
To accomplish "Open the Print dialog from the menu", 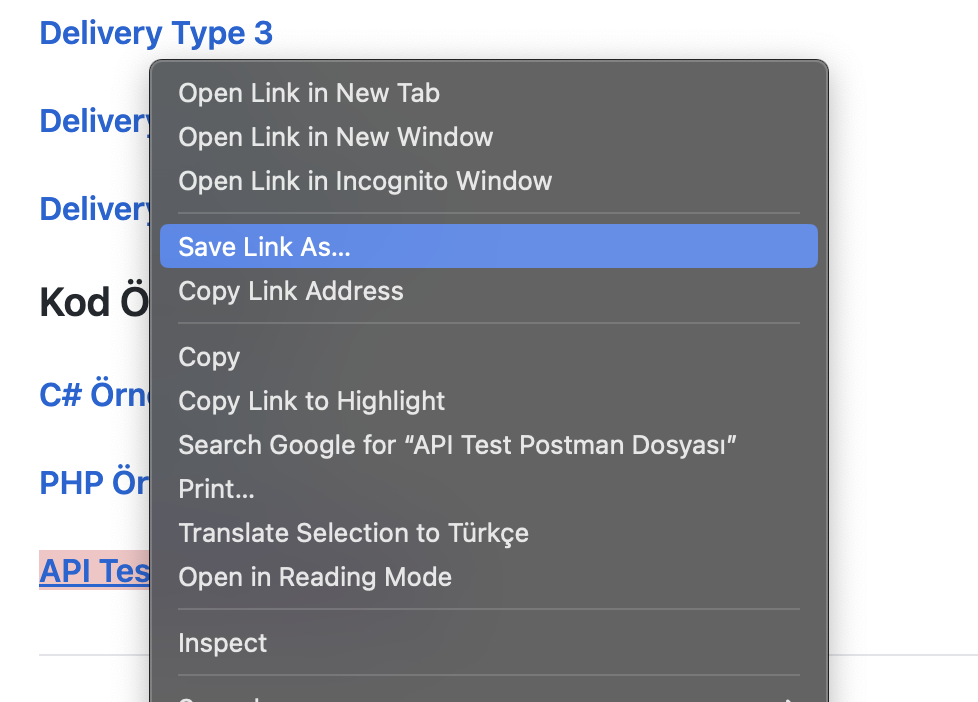I will 216,489.
